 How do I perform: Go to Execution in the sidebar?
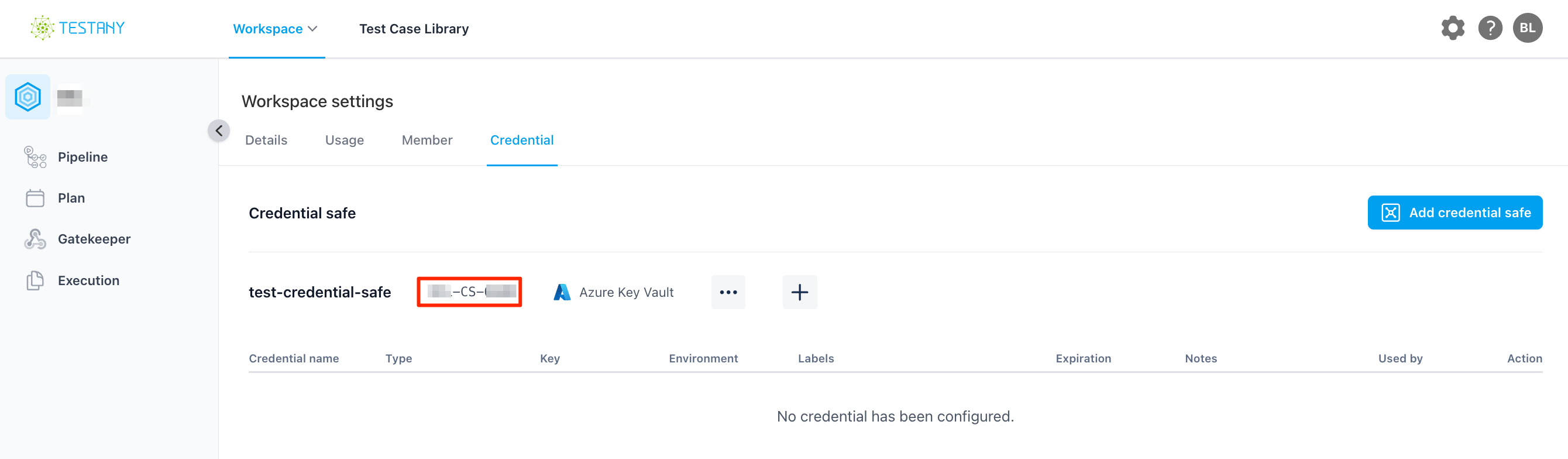click(88, 280)
